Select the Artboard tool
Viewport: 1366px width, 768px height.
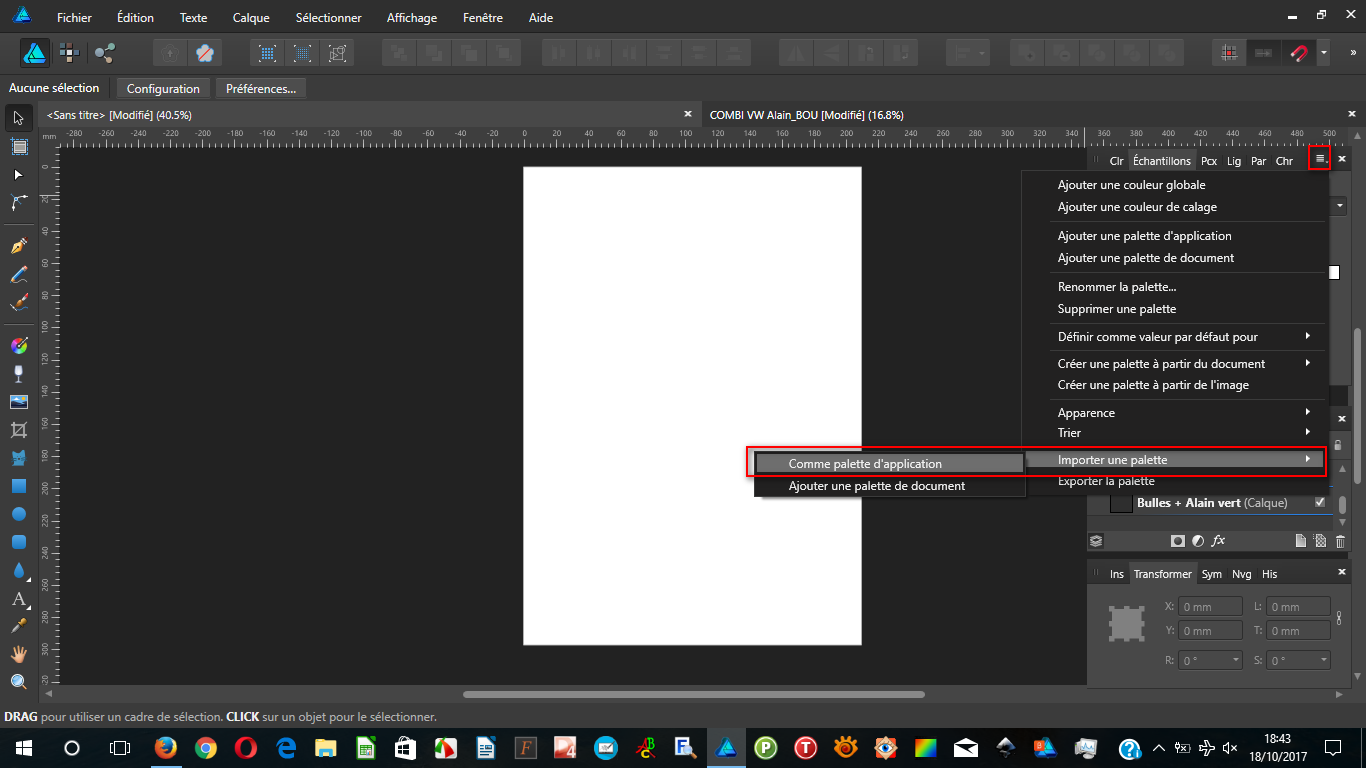pos(18,147)
